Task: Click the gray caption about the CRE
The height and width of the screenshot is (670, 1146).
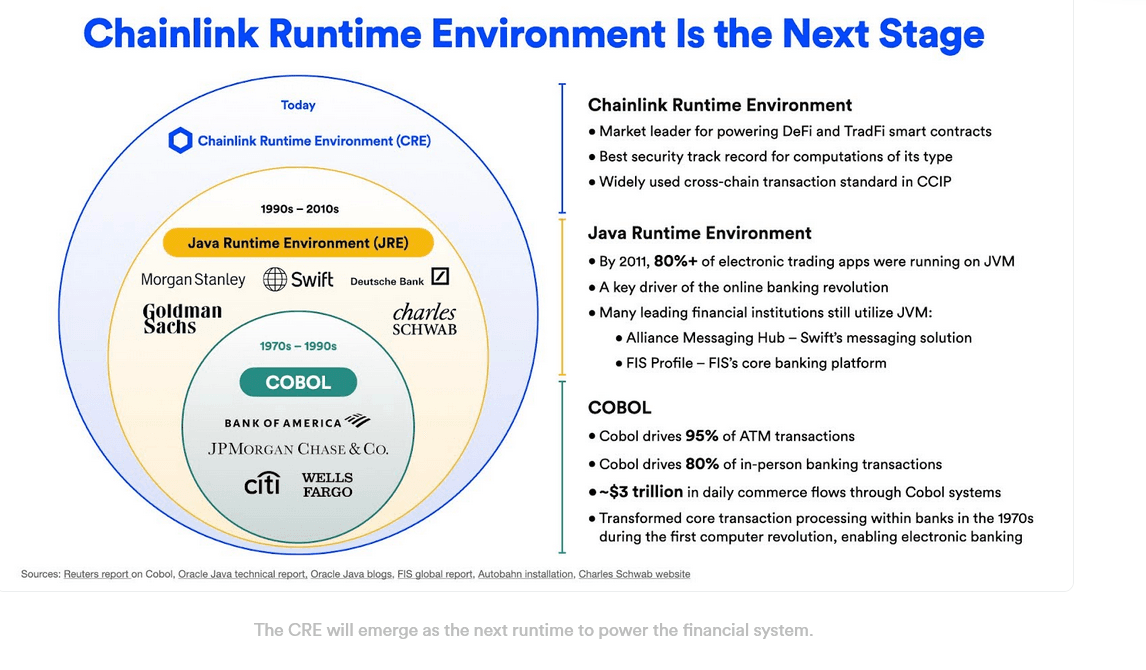Action: pos(534,630)
